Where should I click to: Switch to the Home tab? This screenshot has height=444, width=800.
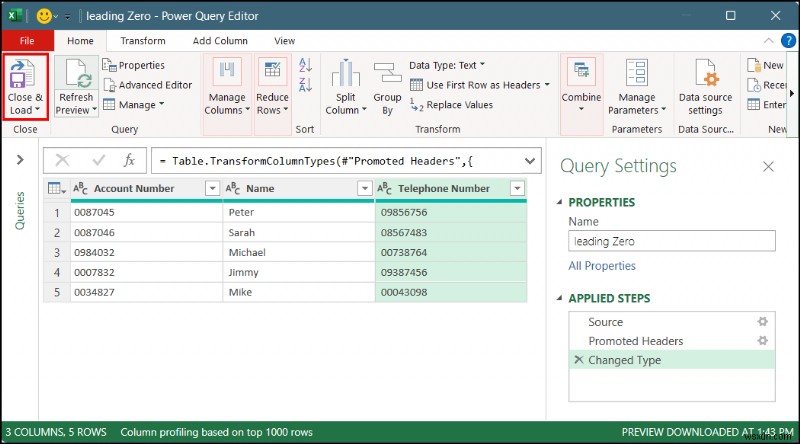[x=80, y=41]
